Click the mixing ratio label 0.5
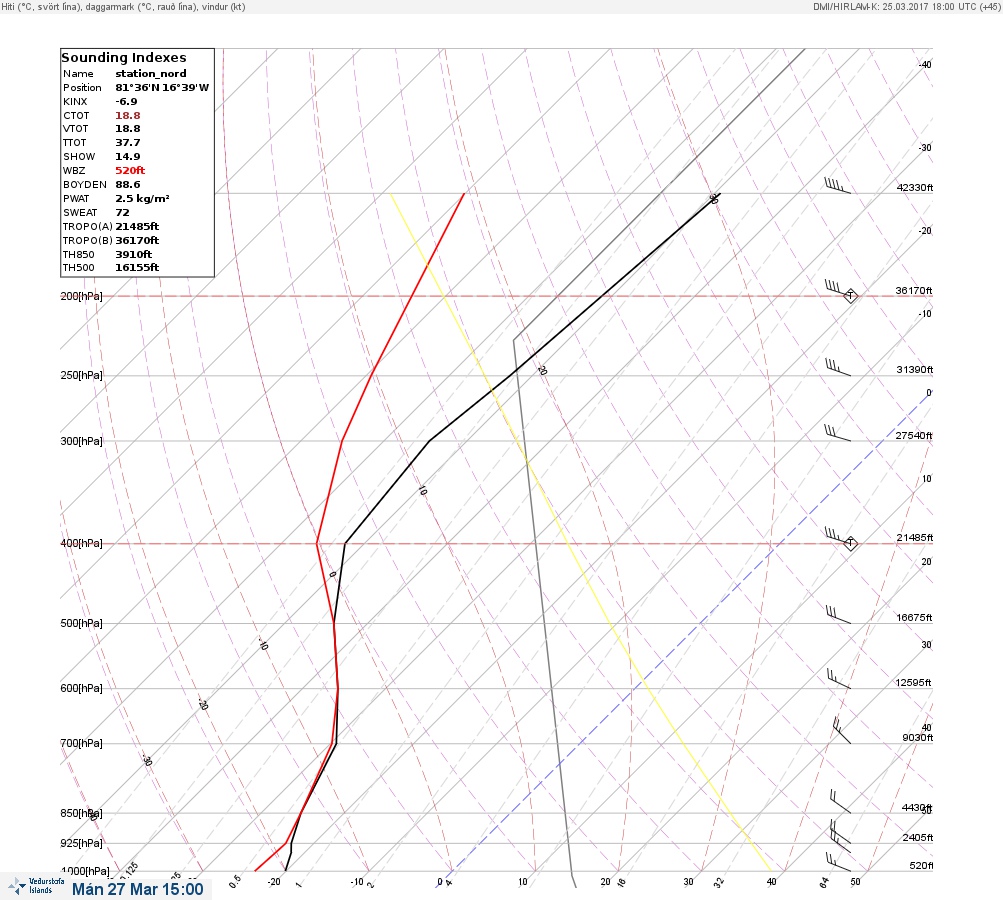Screen dimensions: 1003x900 pos(235,881)
